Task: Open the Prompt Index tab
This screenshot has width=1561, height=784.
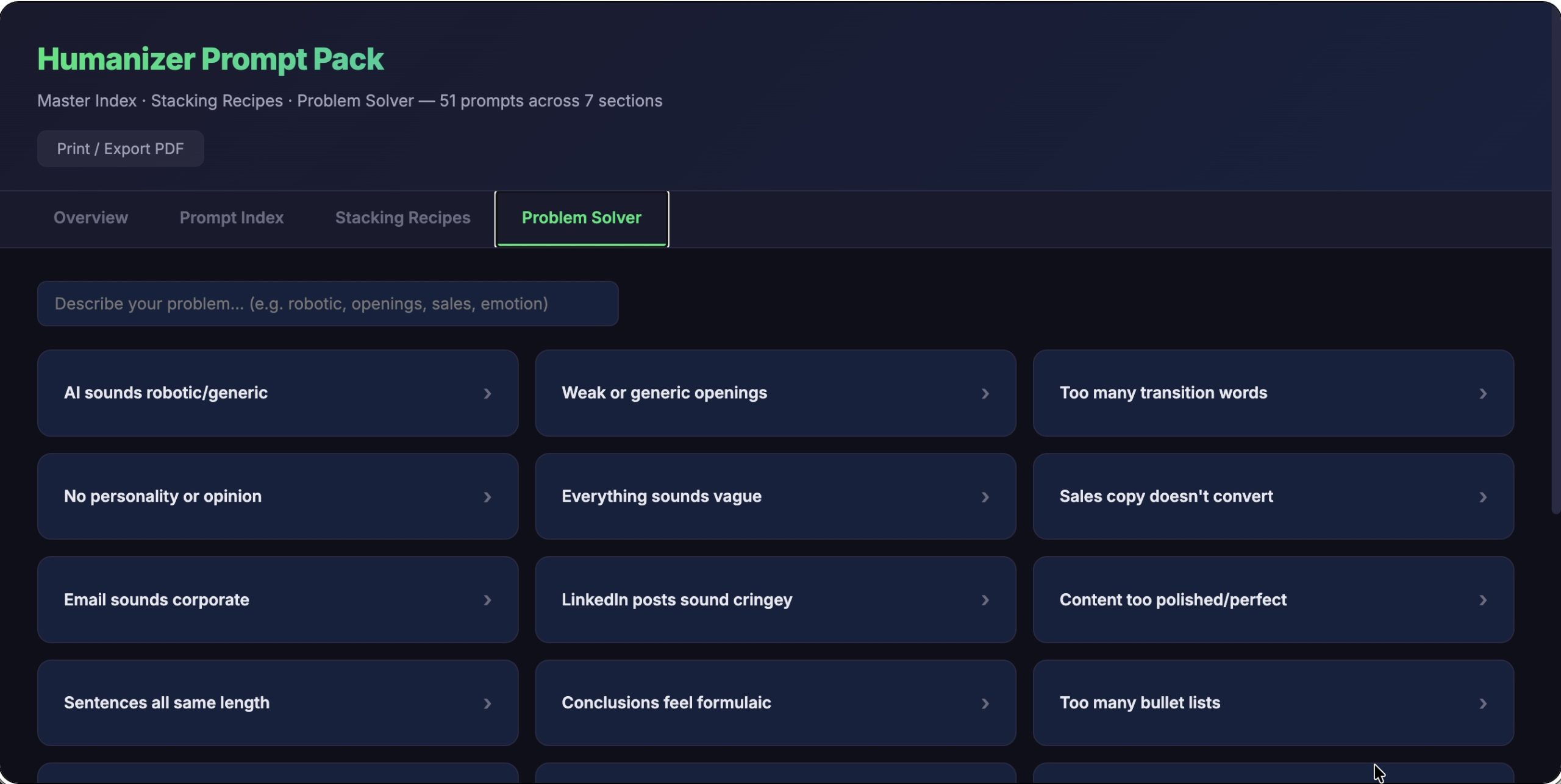Action: [232, 218]
